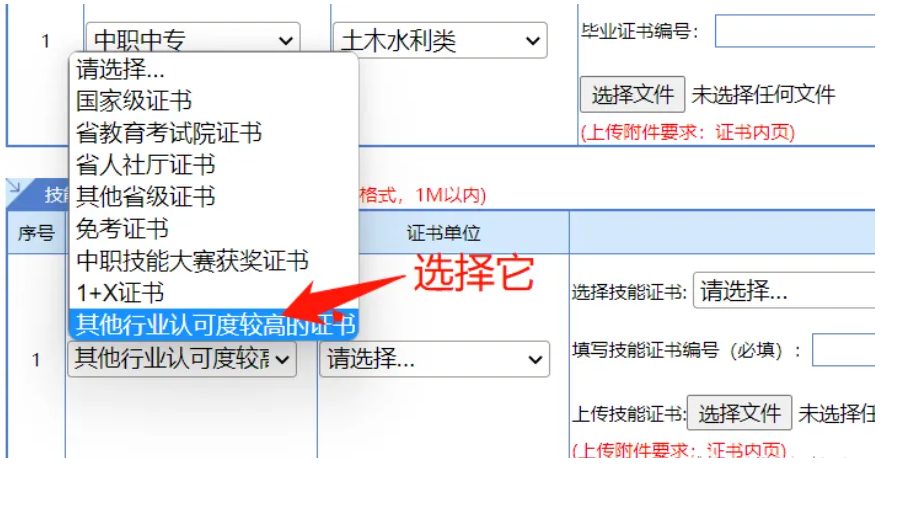Open the 选择技能证书 请选择... dropdown
The image size is (900, 510).
pyautogui.click(x=784, y=291)
